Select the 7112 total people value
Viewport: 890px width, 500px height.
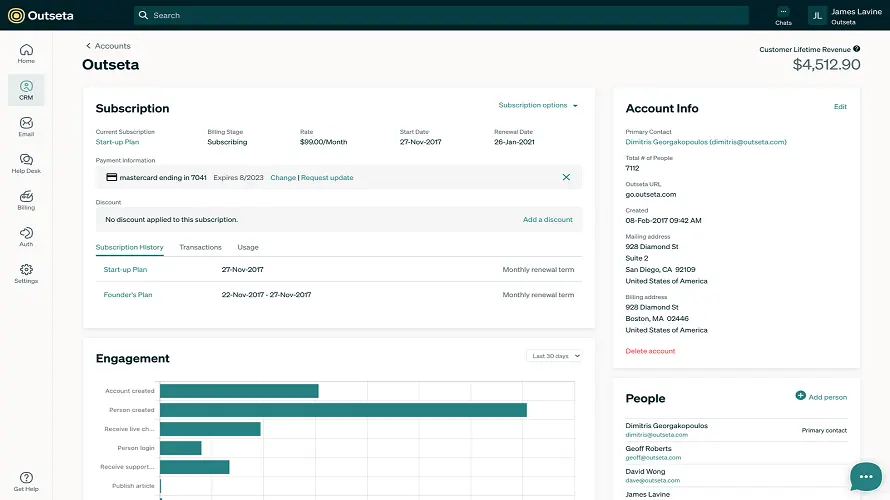[632, 168]
